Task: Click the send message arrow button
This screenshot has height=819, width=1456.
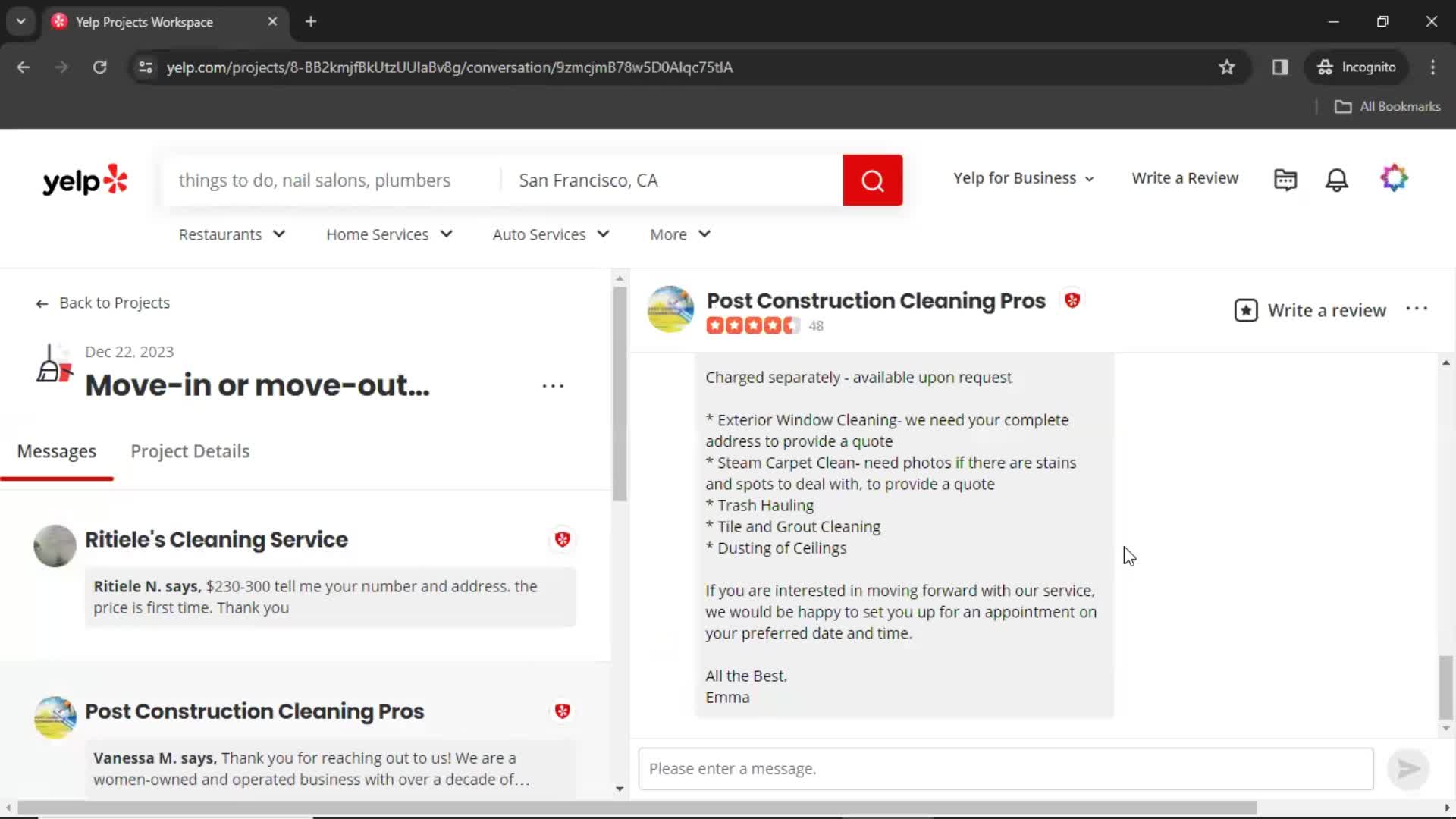Action: pos(1408,769)
